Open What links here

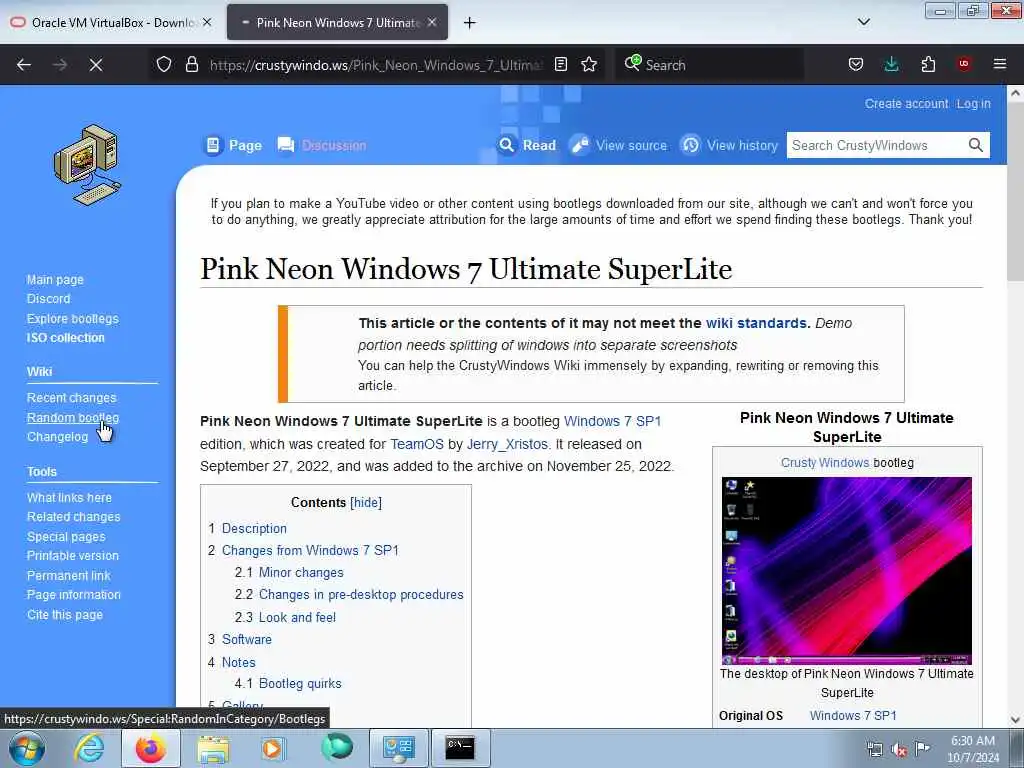pos(69,498)
